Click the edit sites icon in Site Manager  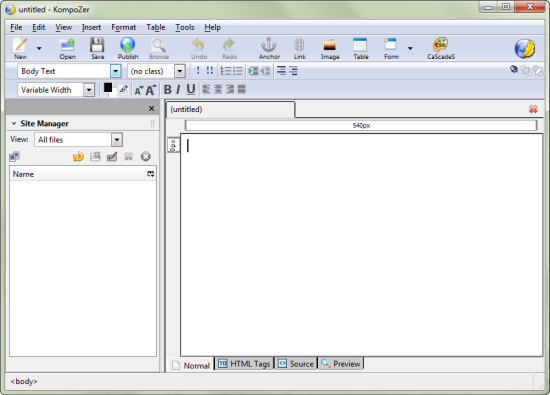(x=14, y=156)
